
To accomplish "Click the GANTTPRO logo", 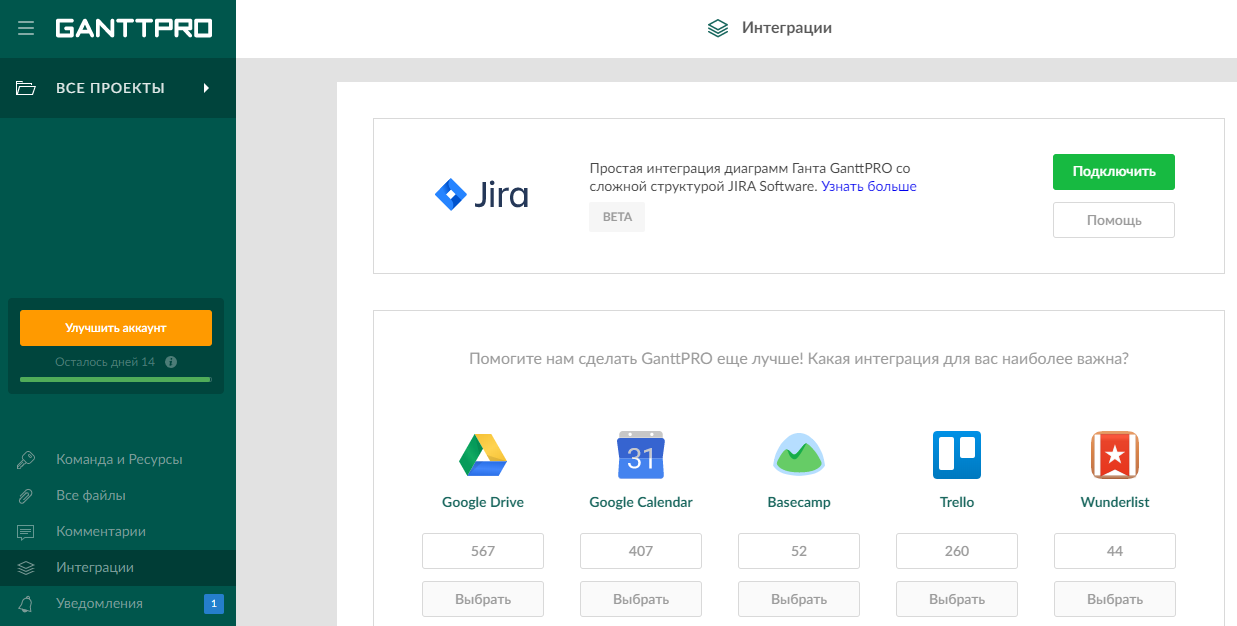I will point(135,27).
